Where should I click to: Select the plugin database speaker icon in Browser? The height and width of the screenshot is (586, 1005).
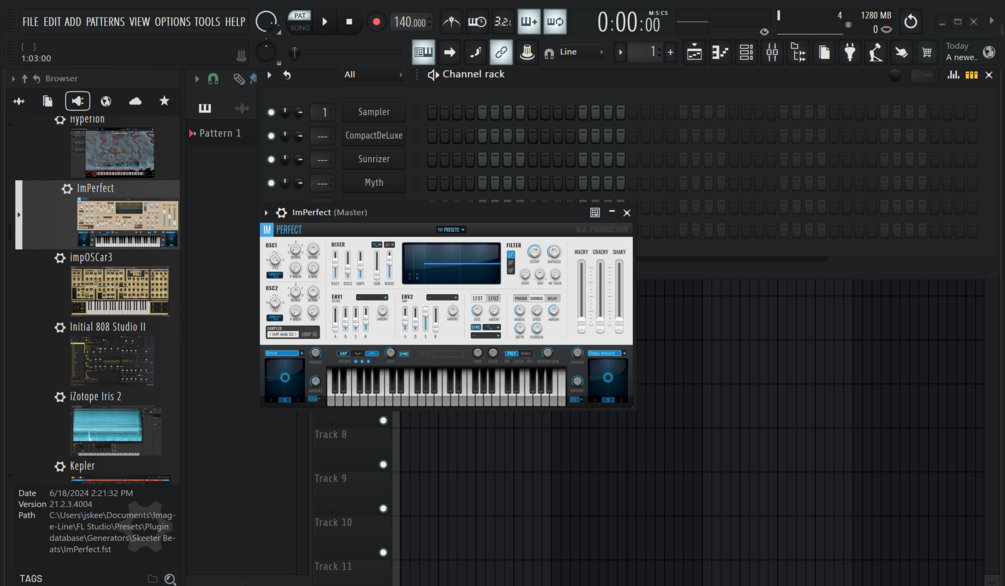(x=77, y=101)
